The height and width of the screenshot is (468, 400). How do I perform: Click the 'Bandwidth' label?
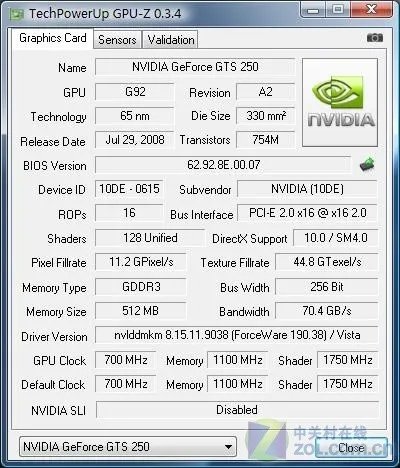tap(244, 312)
